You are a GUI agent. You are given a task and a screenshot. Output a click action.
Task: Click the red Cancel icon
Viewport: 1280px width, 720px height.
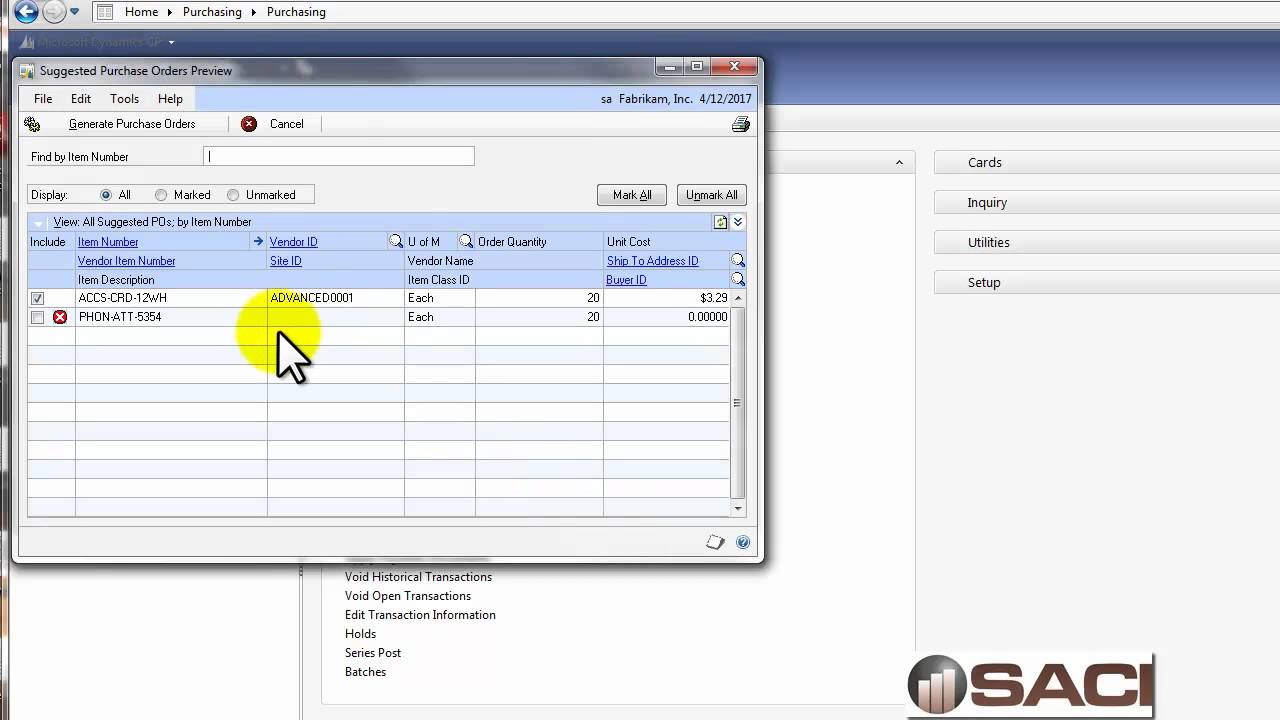[x=249, y=124]
